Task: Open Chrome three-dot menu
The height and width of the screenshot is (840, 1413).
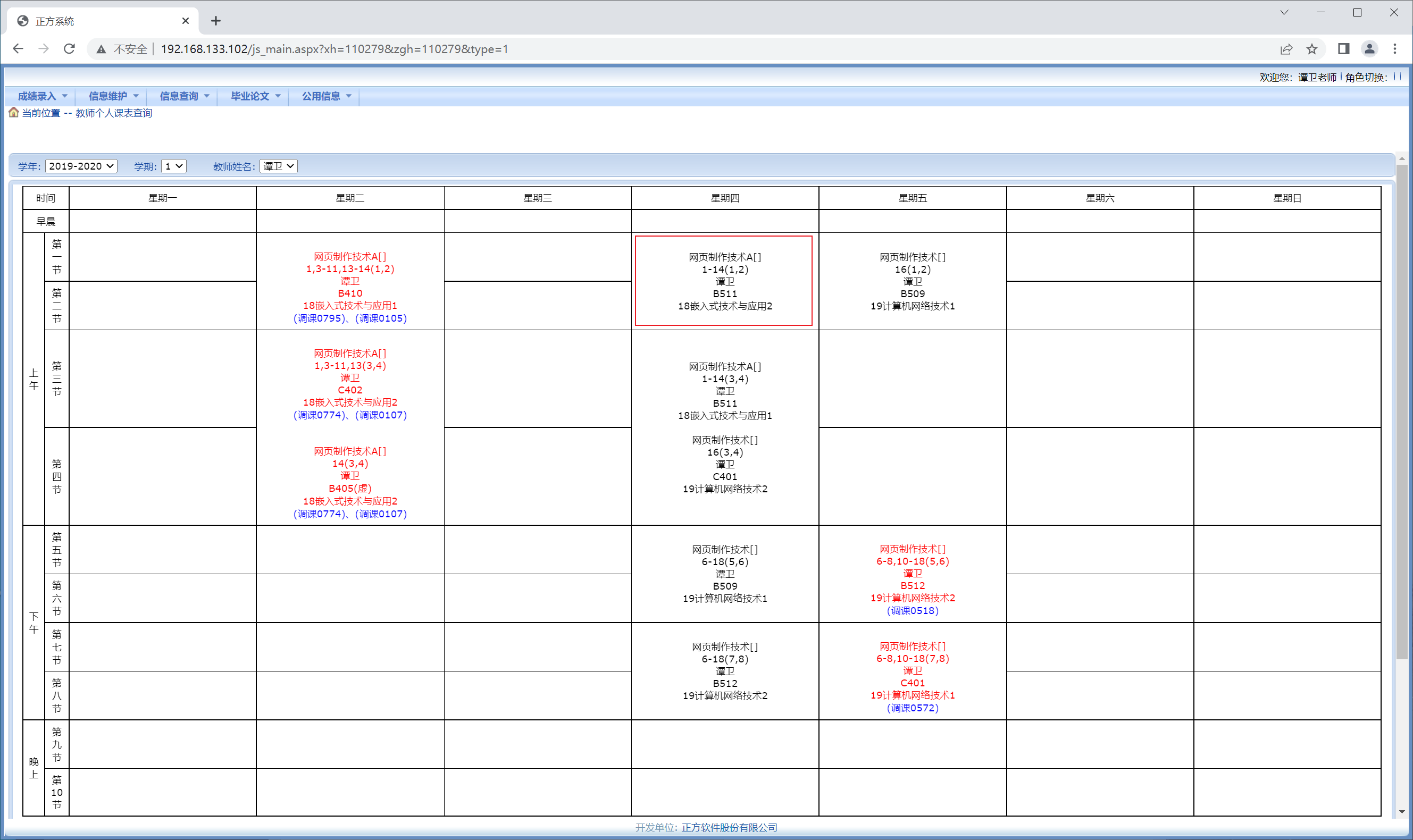Action: point(1394,49)
